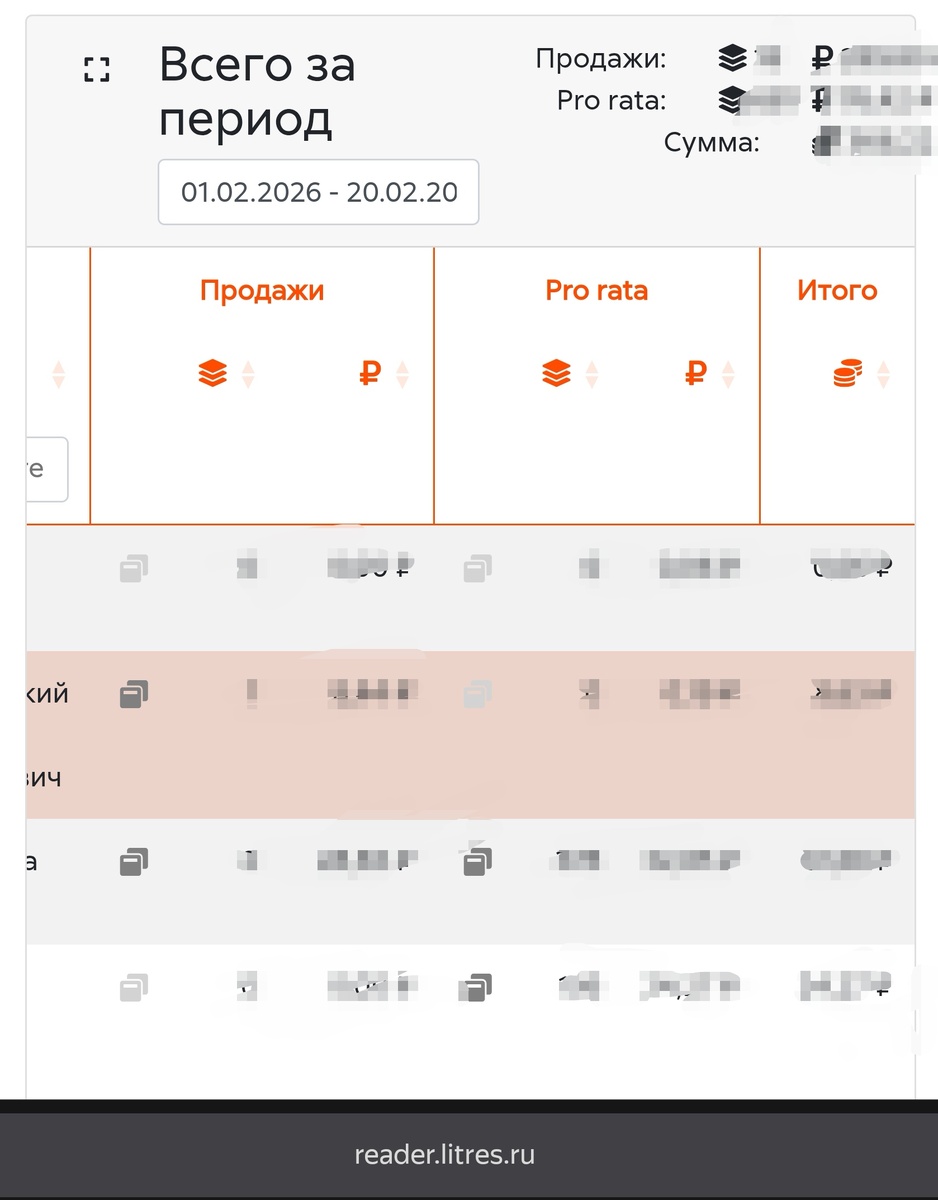Click the stacked layers icon under the Pro rata header
The width and height of the screenshot is (938, 1200).
pos(557,372)
